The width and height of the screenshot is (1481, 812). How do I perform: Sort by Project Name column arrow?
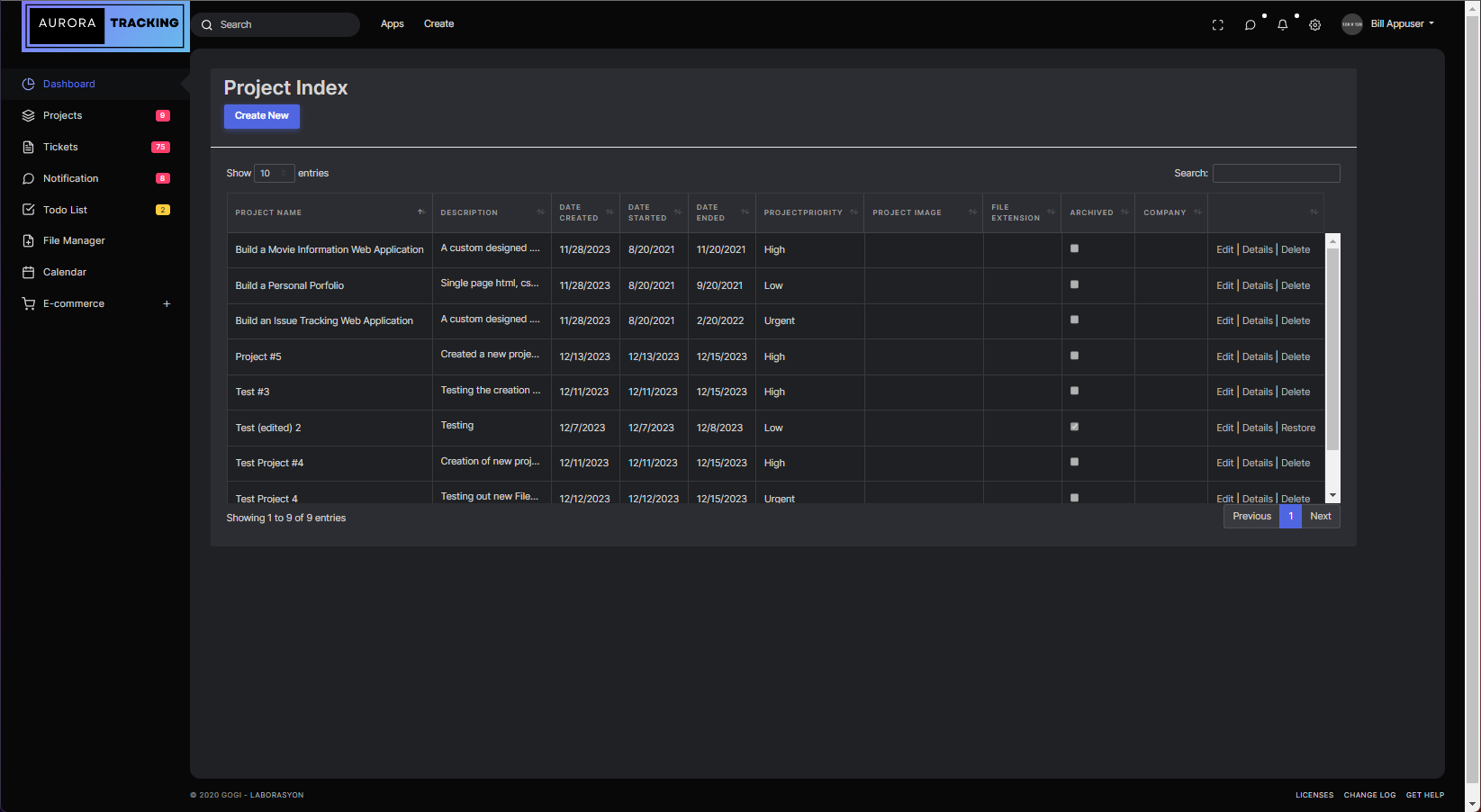420,212
